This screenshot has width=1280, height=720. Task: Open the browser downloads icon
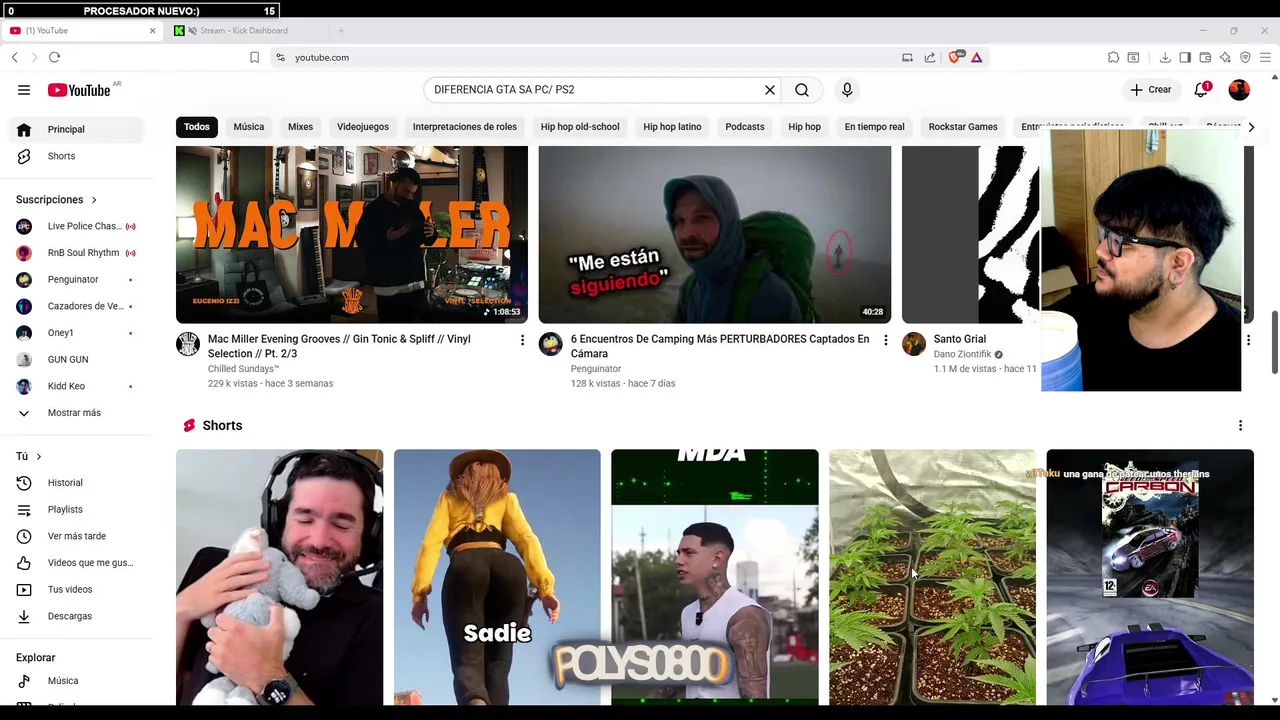tap(1165, 57)
